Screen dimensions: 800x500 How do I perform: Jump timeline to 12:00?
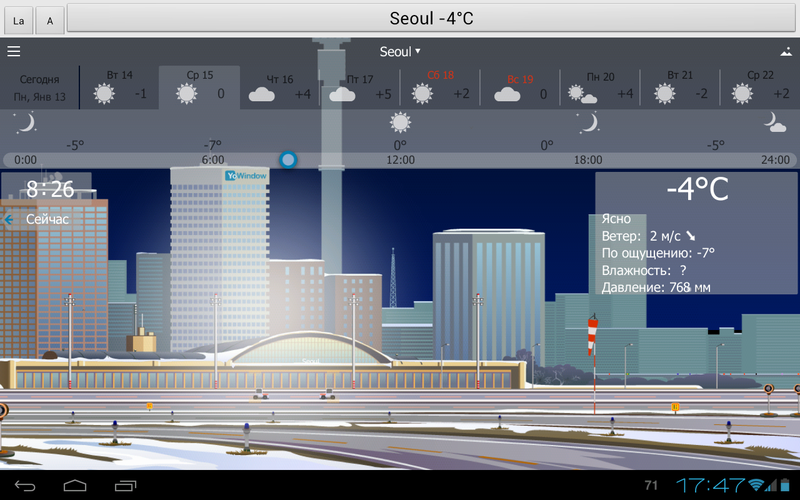[x=401, y=160]
